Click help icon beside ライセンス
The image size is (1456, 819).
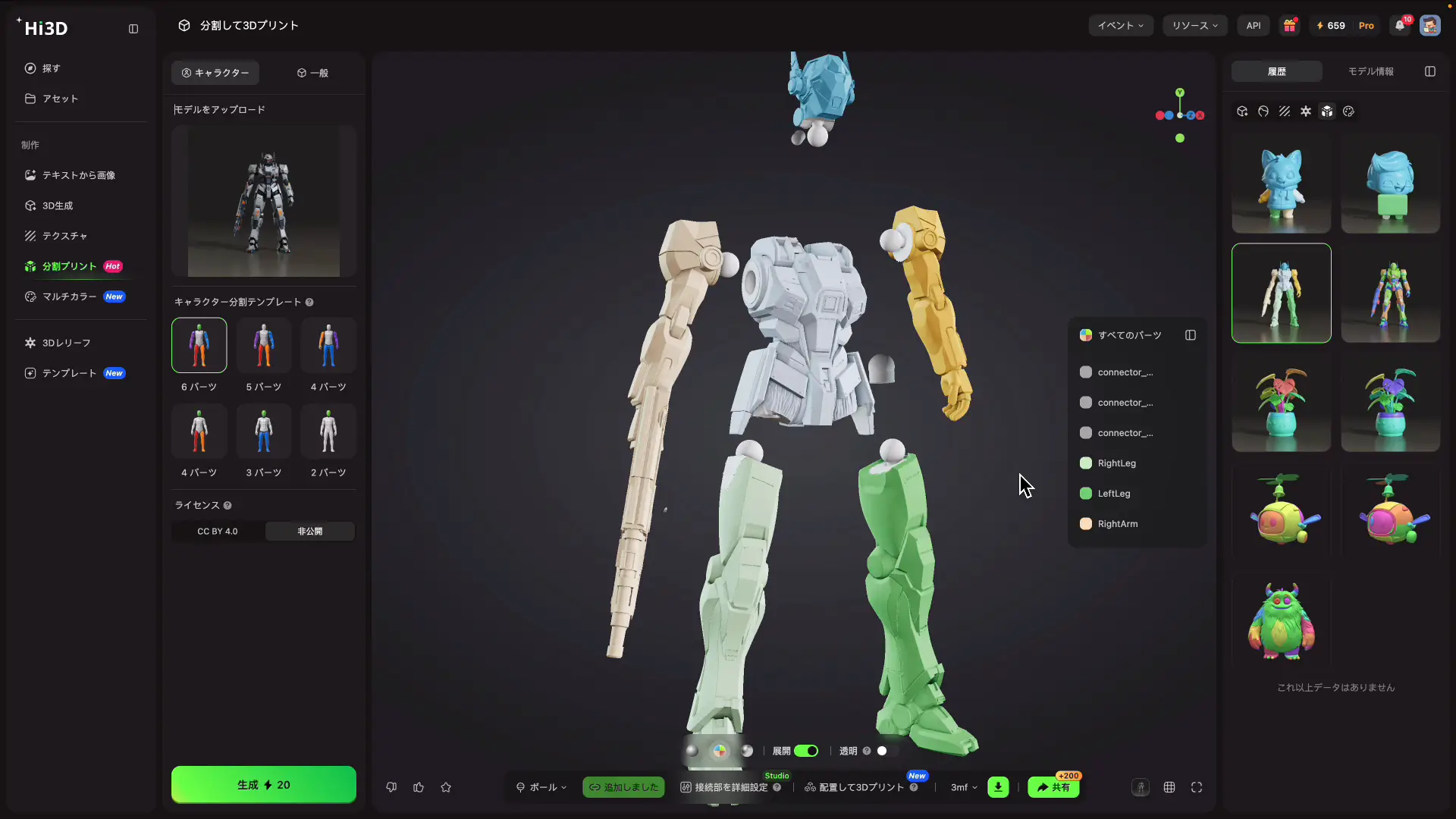click(227, 506)
